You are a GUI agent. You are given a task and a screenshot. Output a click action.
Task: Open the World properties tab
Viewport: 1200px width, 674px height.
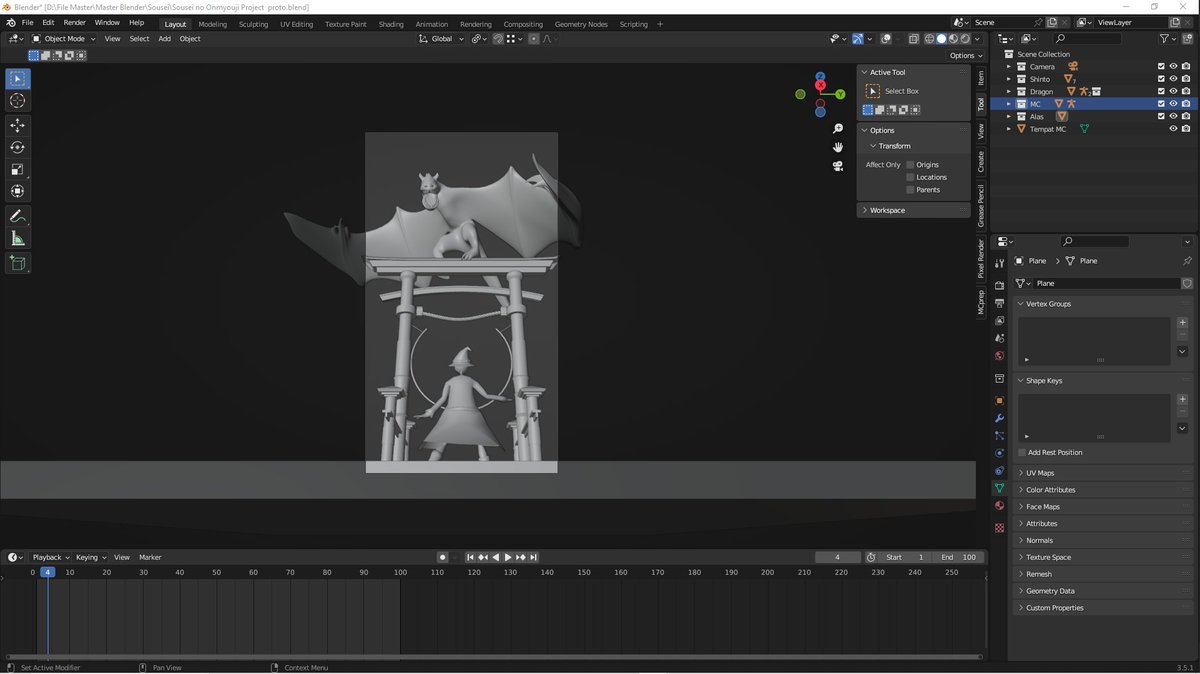tap(999, 355)
